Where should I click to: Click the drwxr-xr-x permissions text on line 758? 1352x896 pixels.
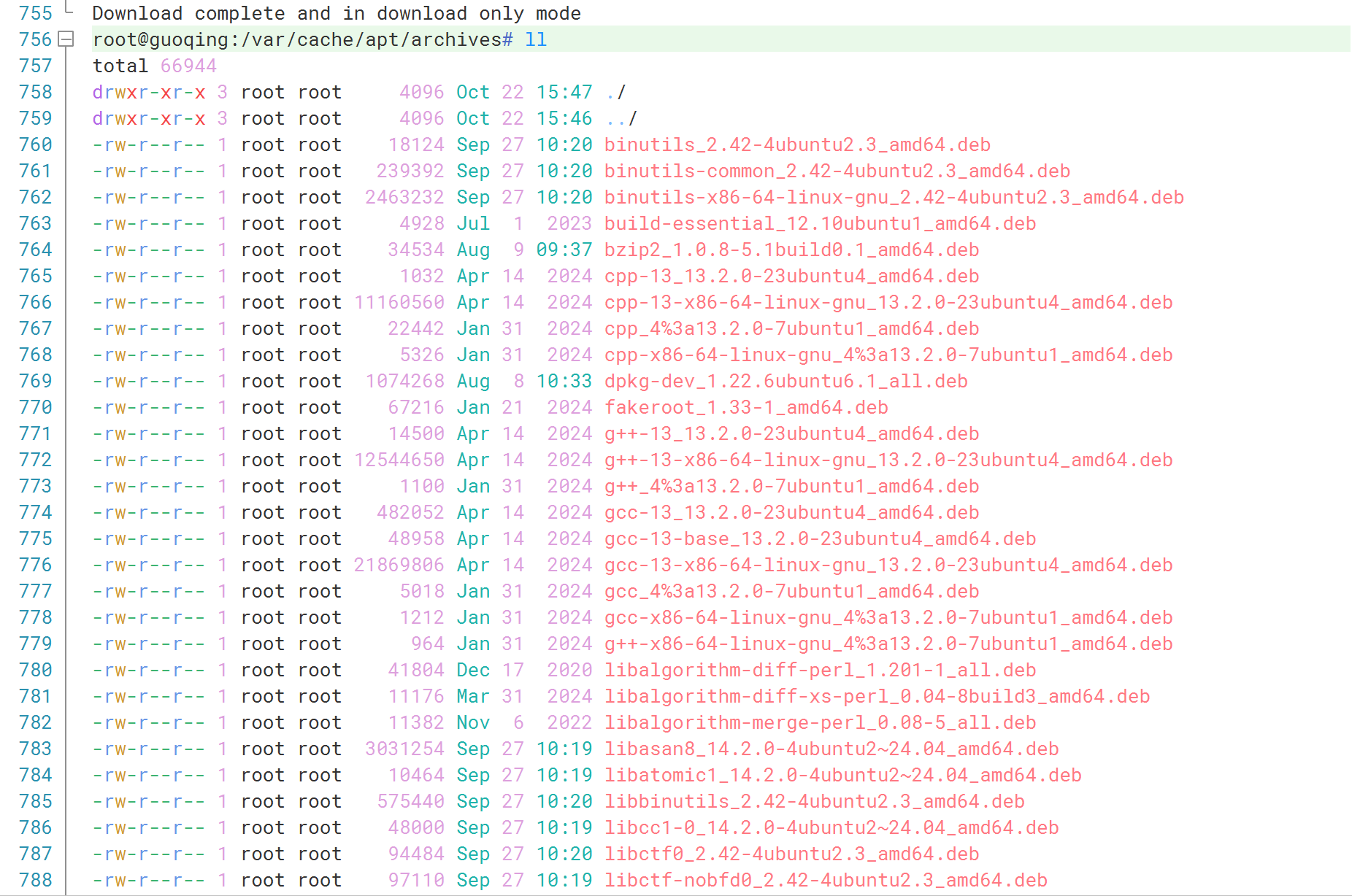point(146,92)
